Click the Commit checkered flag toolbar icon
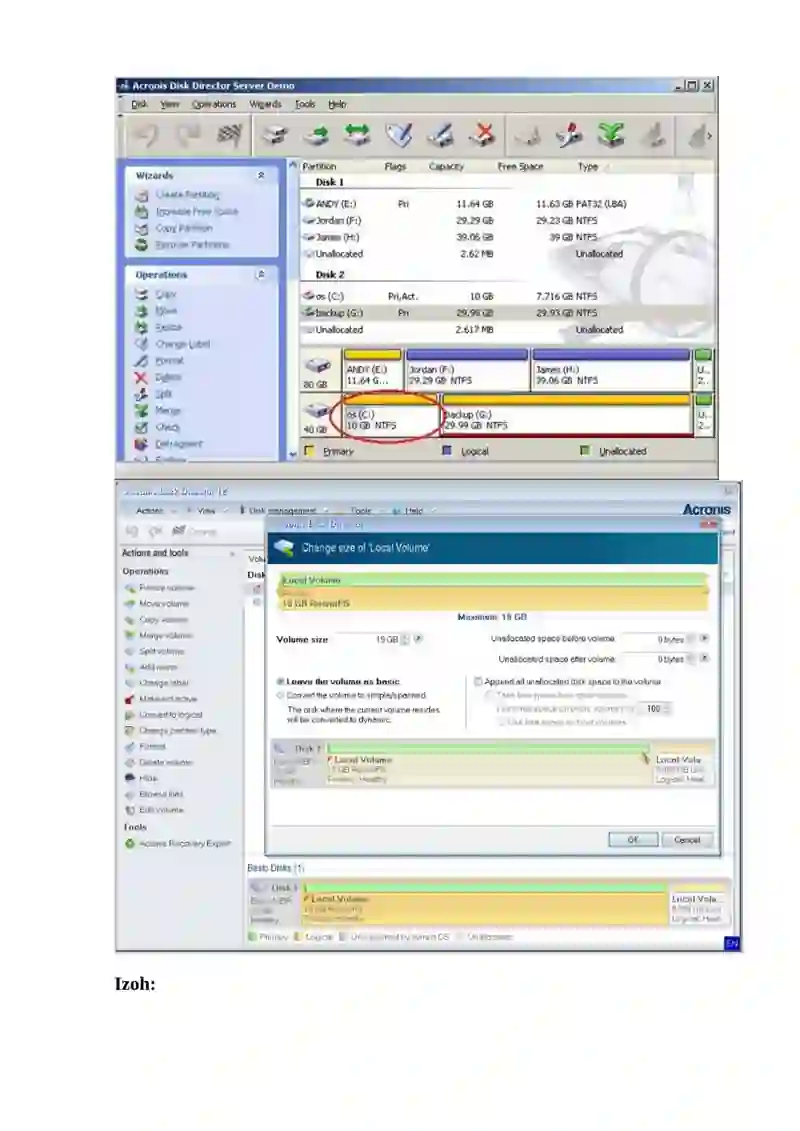Image resolution: width=800 pixels, height=1131 pixels. point(229,136)
